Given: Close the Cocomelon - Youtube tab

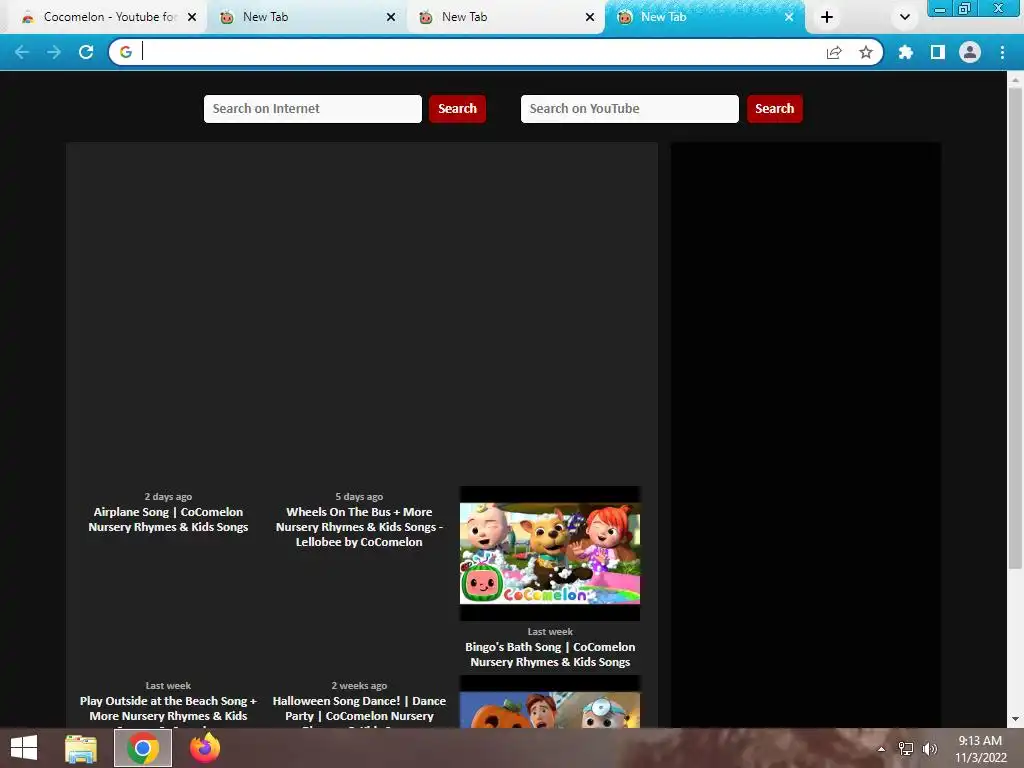Looking at the screenshot, I should [192, 17].
